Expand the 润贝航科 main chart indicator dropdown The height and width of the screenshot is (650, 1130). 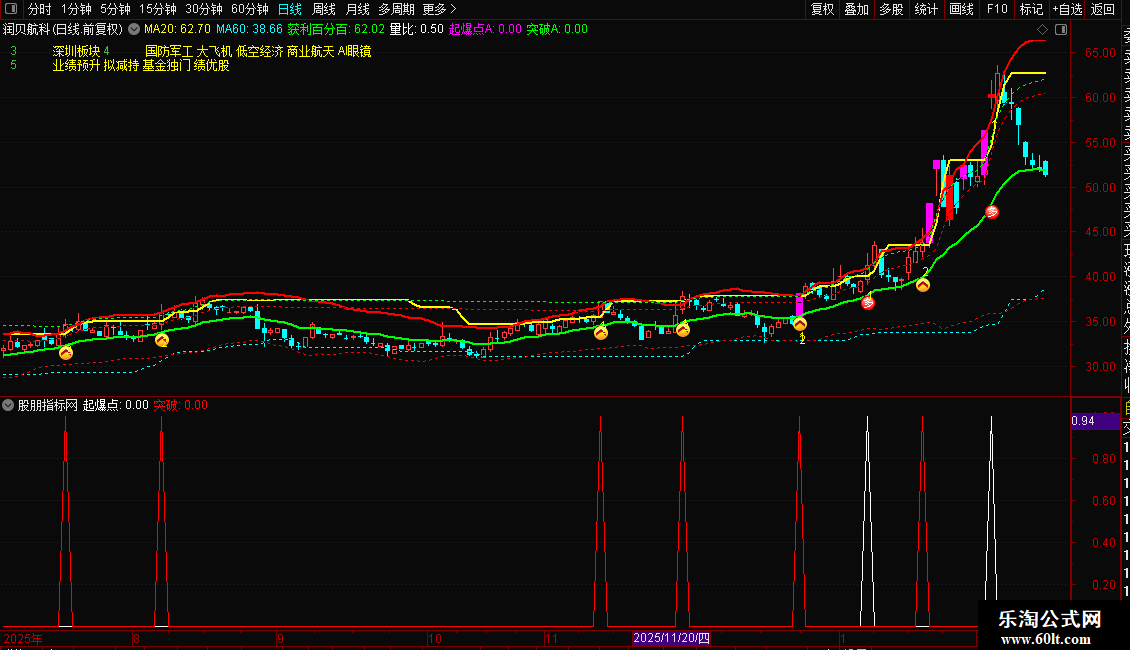point(134,29)
